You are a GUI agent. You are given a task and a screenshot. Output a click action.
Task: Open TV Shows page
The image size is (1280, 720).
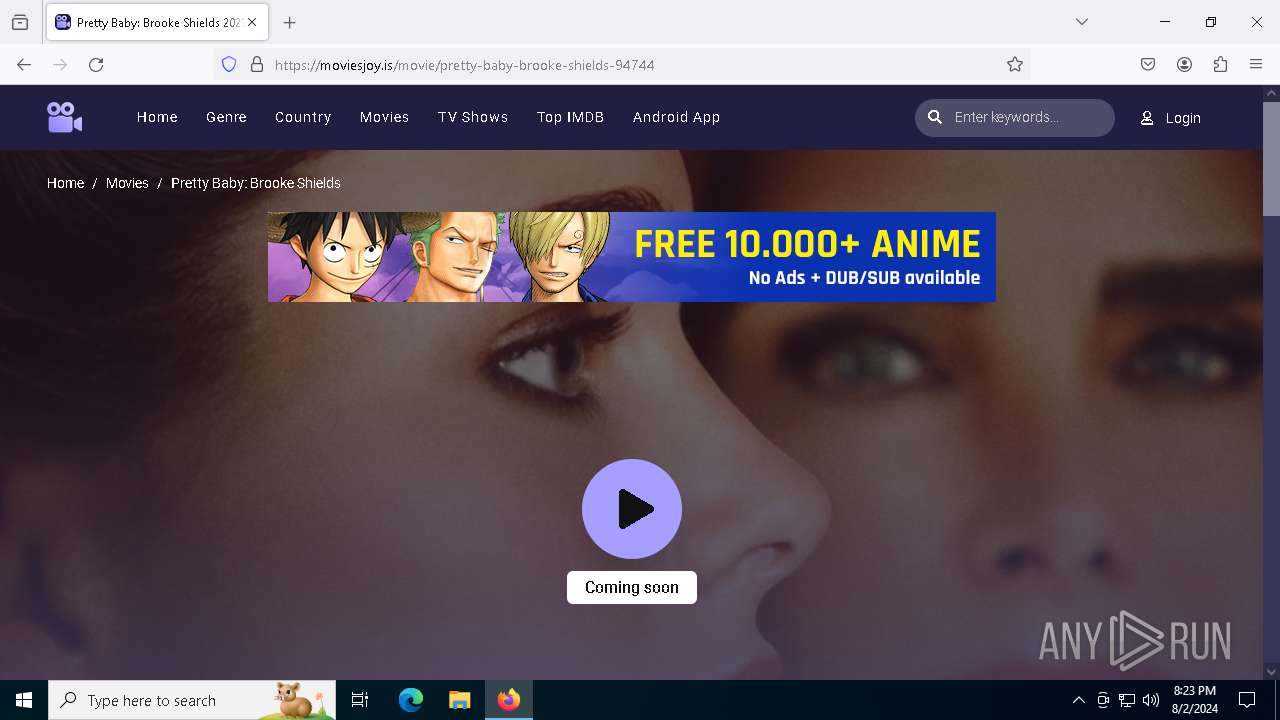[x=473, y=117]
